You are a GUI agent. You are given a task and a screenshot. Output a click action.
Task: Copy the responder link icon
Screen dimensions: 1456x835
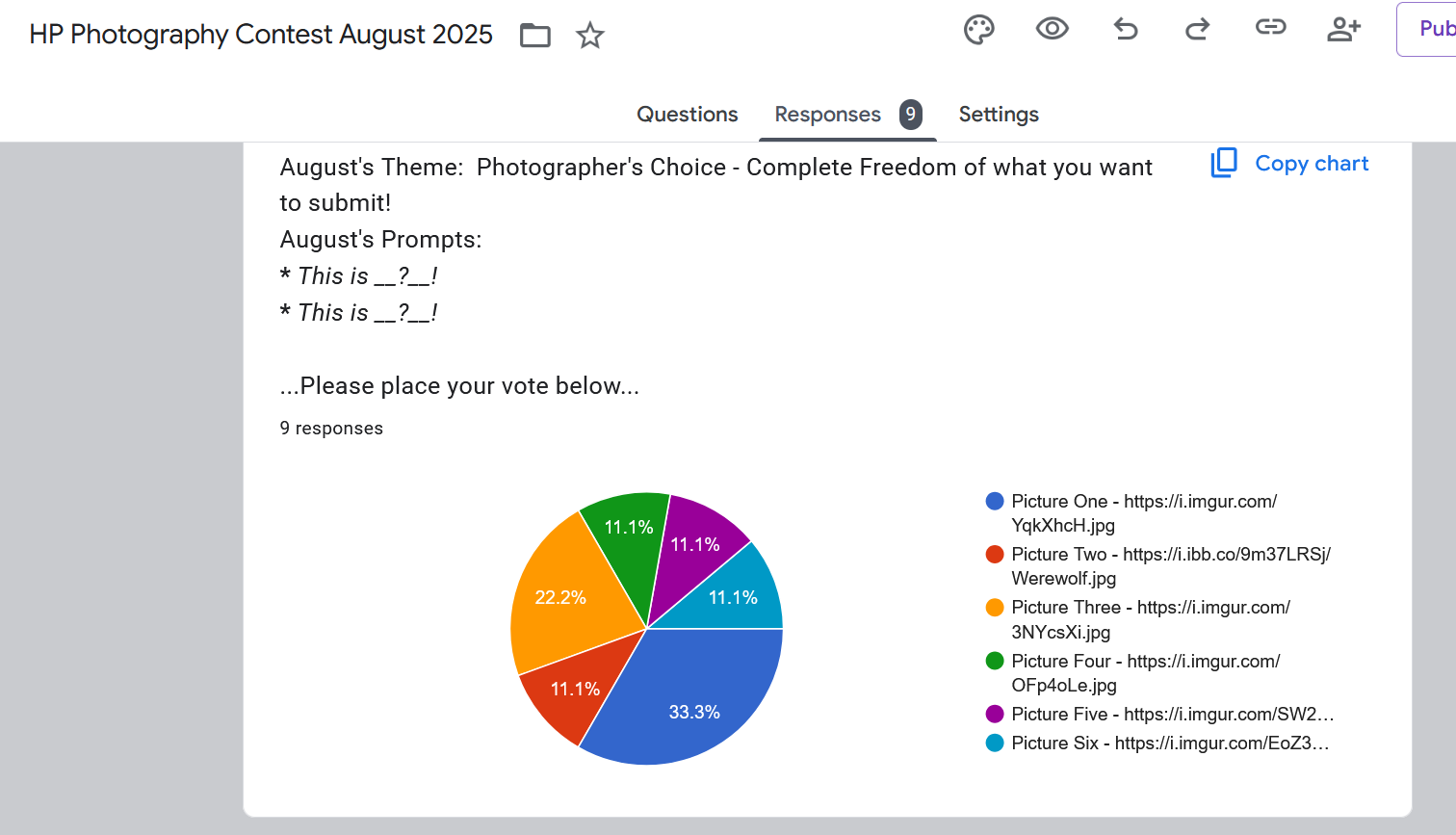[x=1270, y=27]
